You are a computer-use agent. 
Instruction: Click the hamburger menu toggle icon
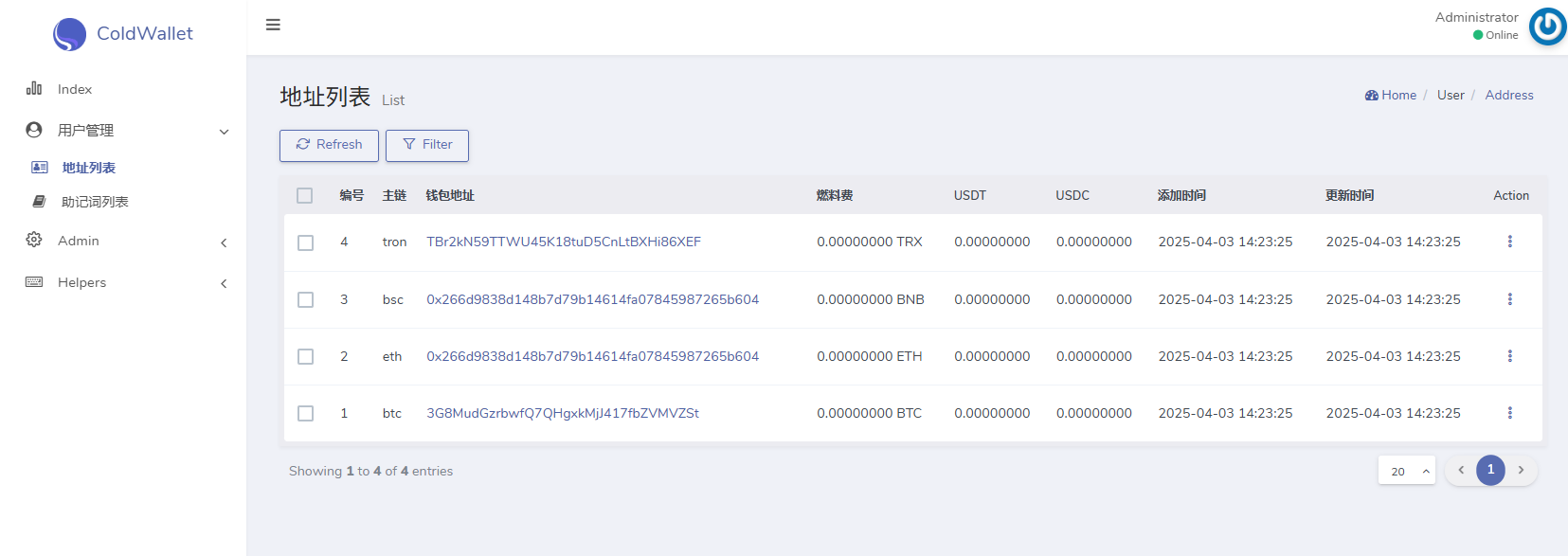click(273, 25)
